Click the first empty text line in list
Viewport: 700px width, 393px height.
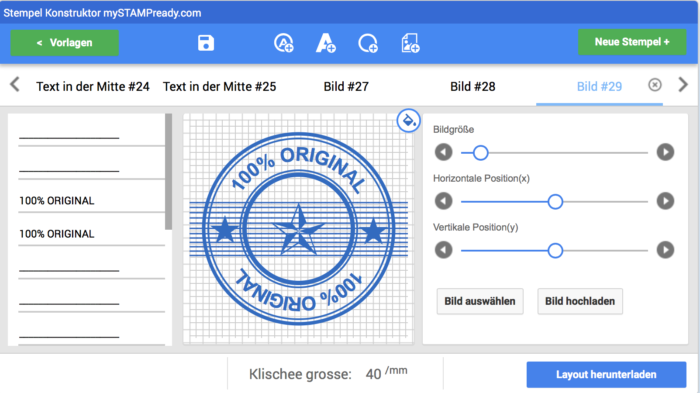pos(91,134)
